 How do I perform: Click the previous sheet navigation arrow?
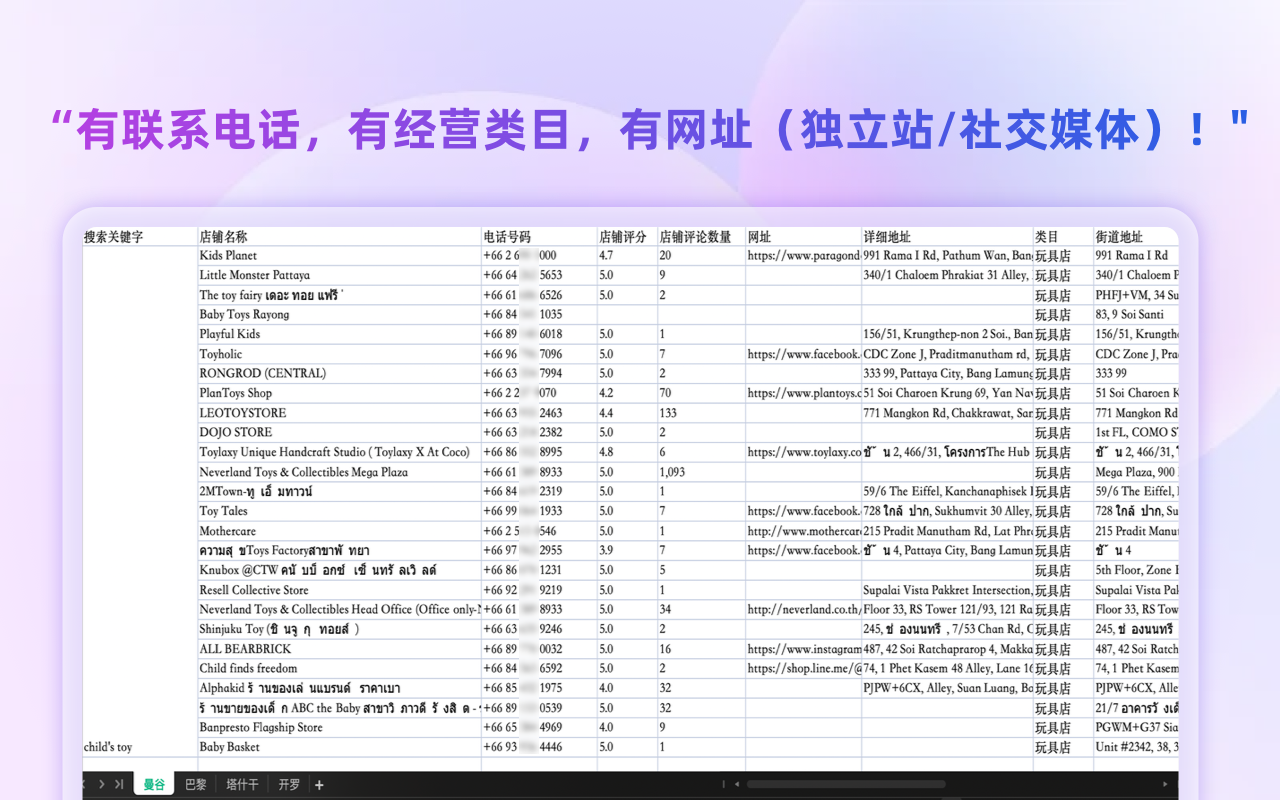pyautogui.click(x=84, y=784)
